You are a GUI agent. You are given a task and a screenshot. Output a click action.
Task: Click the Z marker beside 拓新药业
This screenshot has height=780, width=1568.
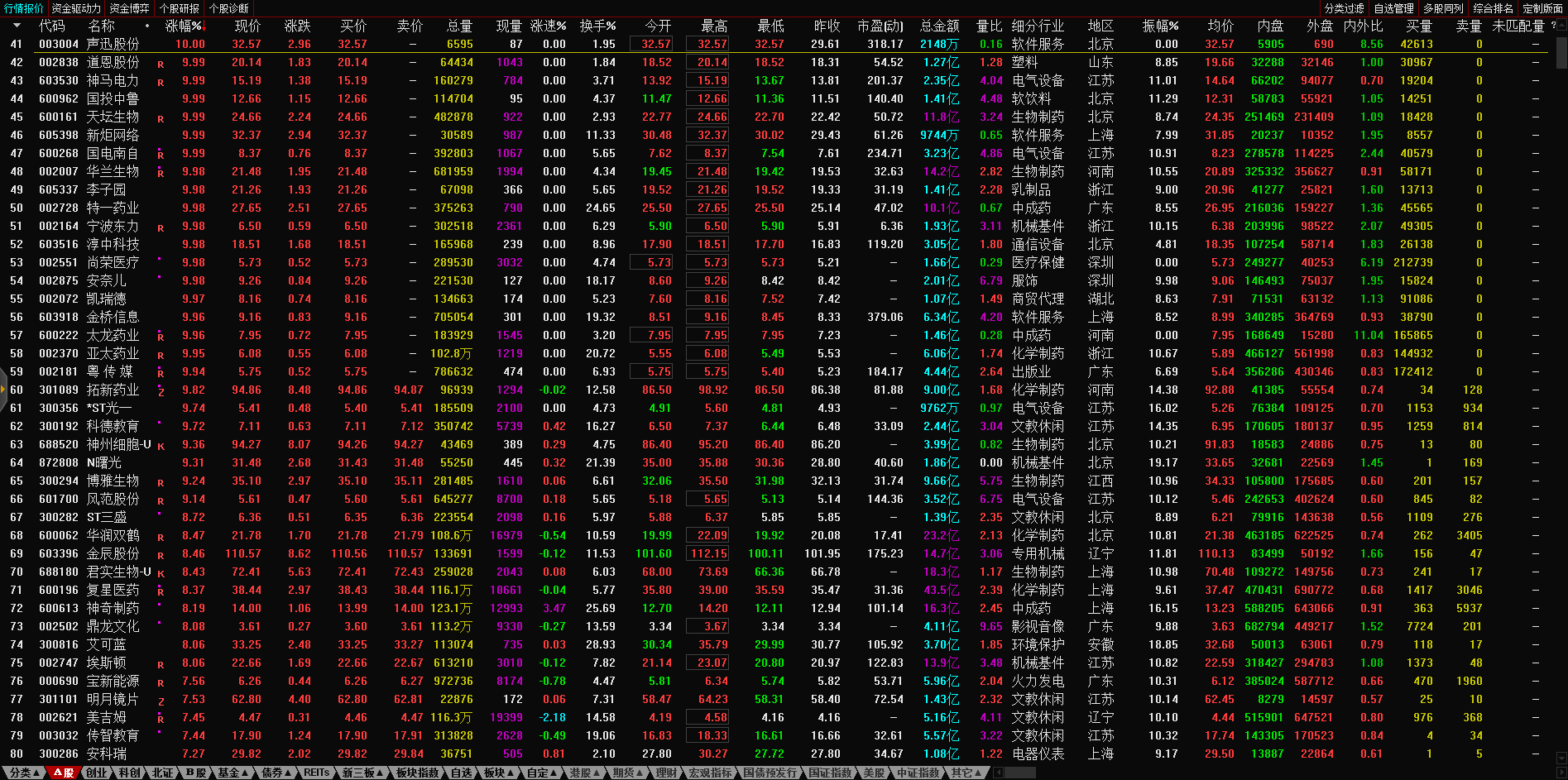point(161,391)
